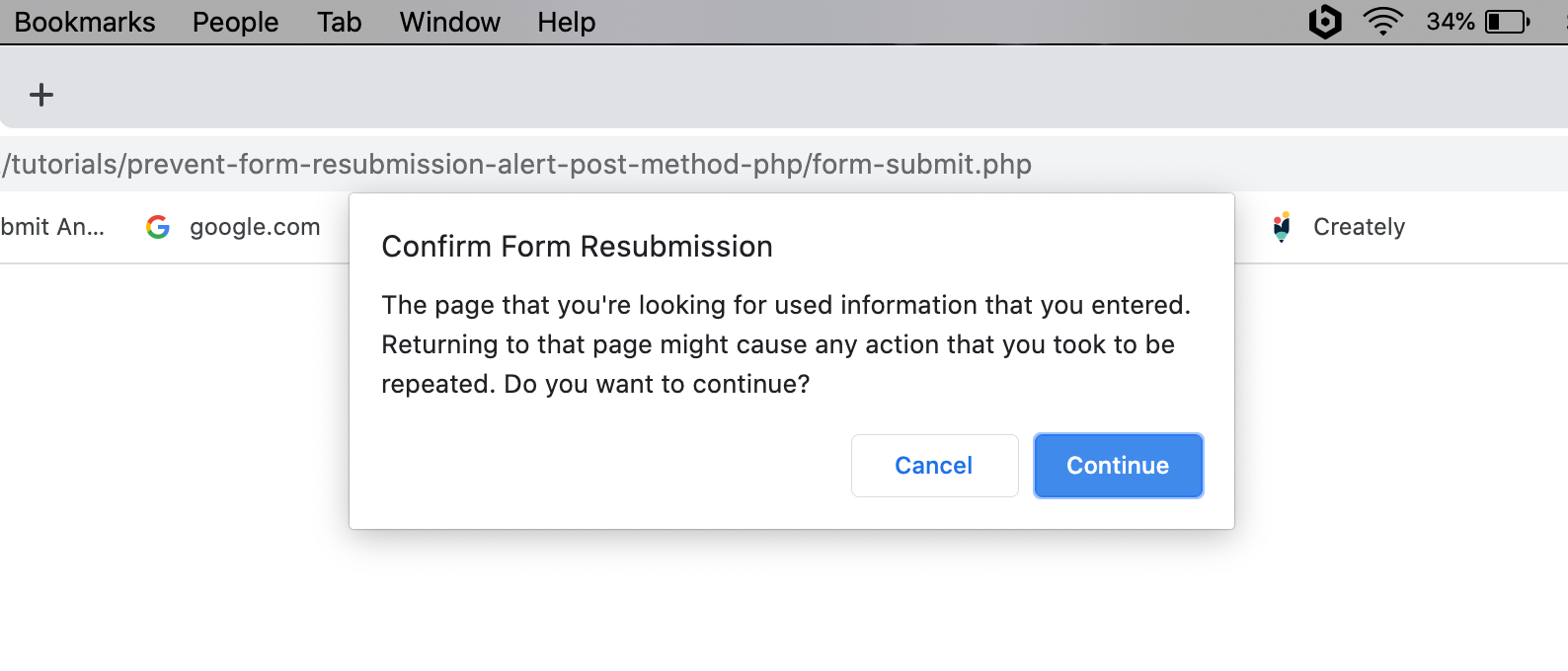Click the Confirm Form Resubmission heading
The height and width of the screenshot is (671, 1568).
(577, 247)
